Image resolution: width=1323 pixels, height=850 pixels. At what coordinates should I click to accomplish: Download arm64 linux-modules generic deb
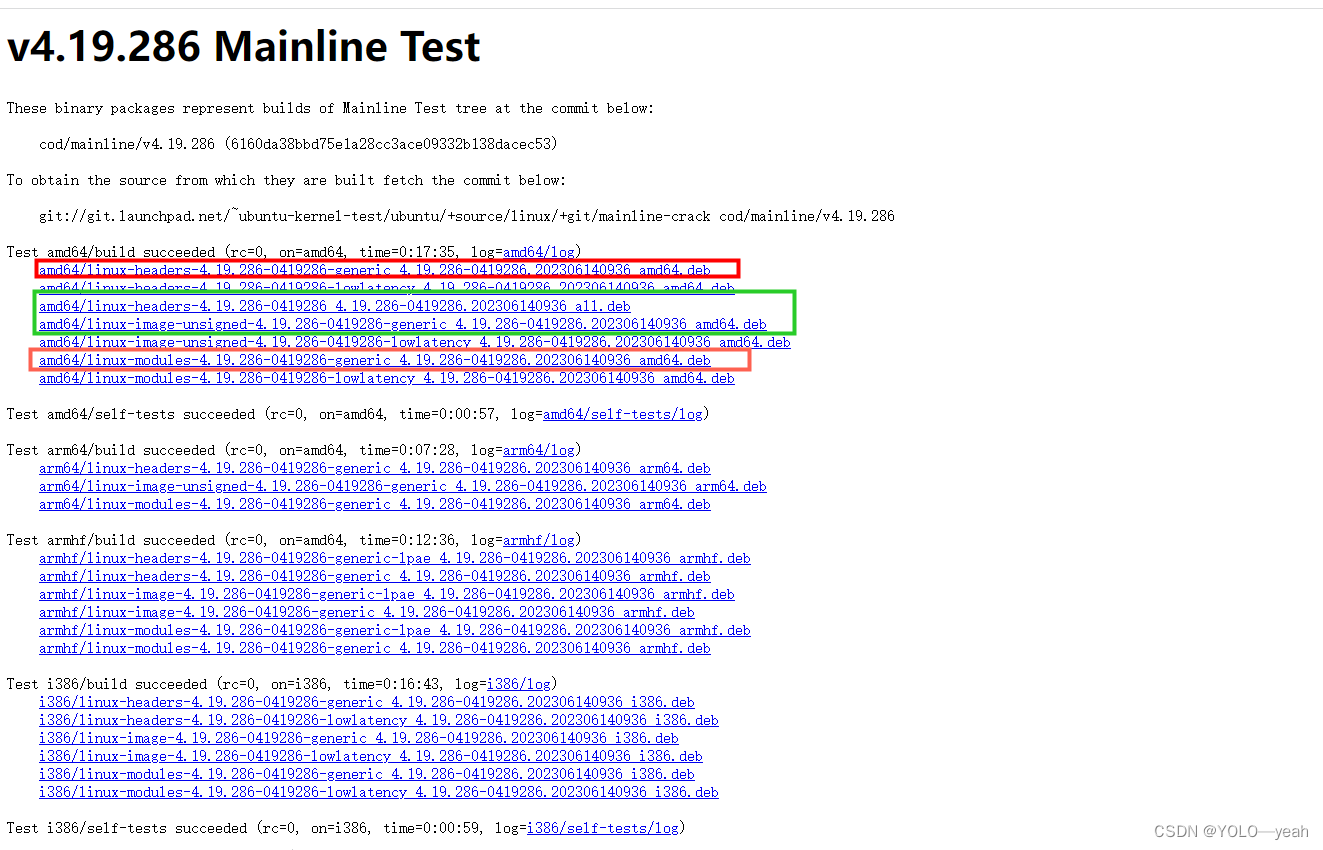(375, 504)
